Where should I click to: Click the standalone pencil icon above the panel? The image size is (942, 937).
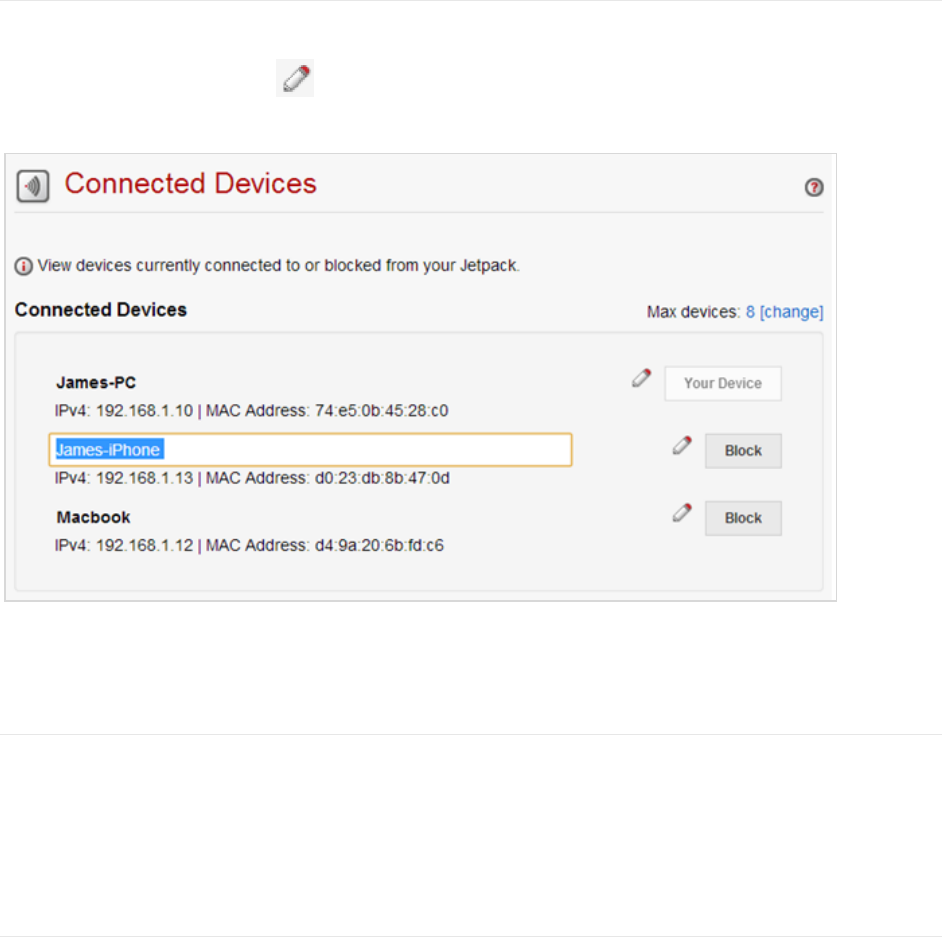pyautogui.click(x=296, y=79)
